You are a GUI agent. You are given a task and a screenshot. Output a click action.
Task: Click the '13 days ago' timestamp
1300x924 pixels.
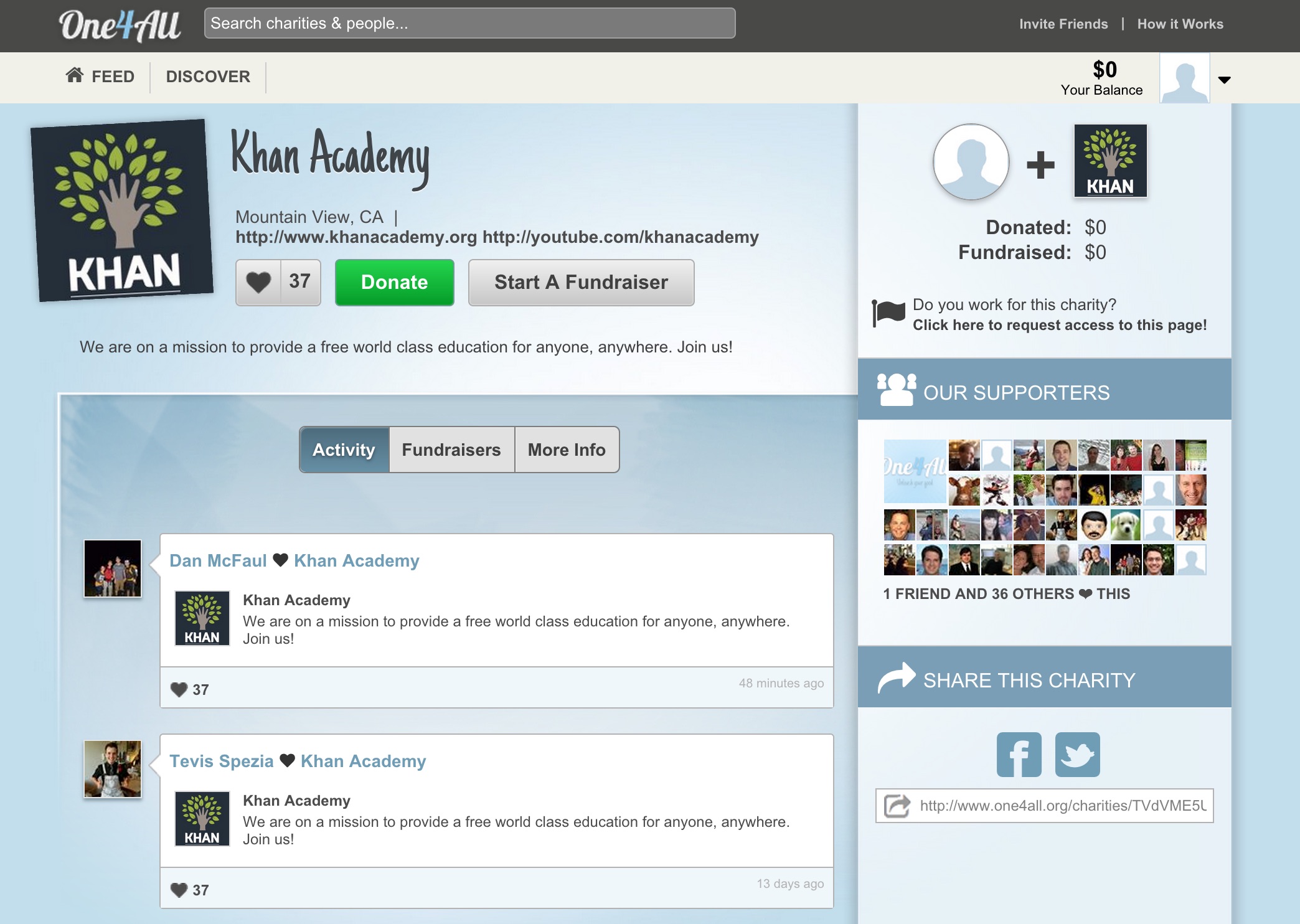coord(790,884)
